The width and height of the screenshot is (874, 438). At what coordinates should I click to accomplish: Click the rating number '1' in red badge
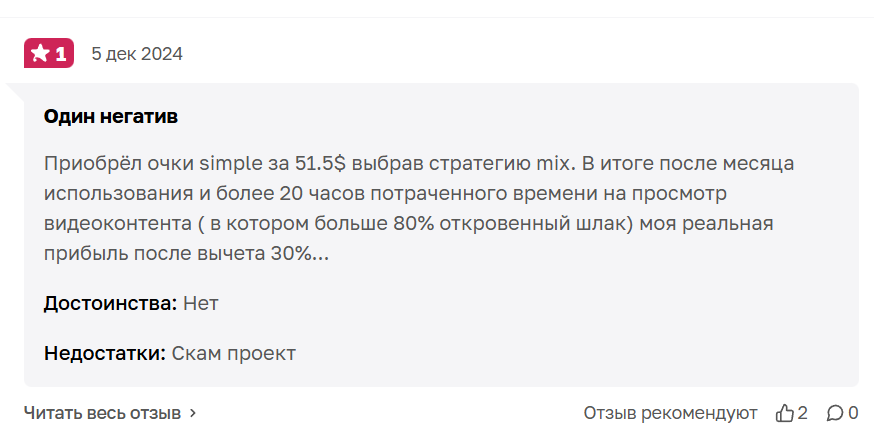click(x=61, y=54)
